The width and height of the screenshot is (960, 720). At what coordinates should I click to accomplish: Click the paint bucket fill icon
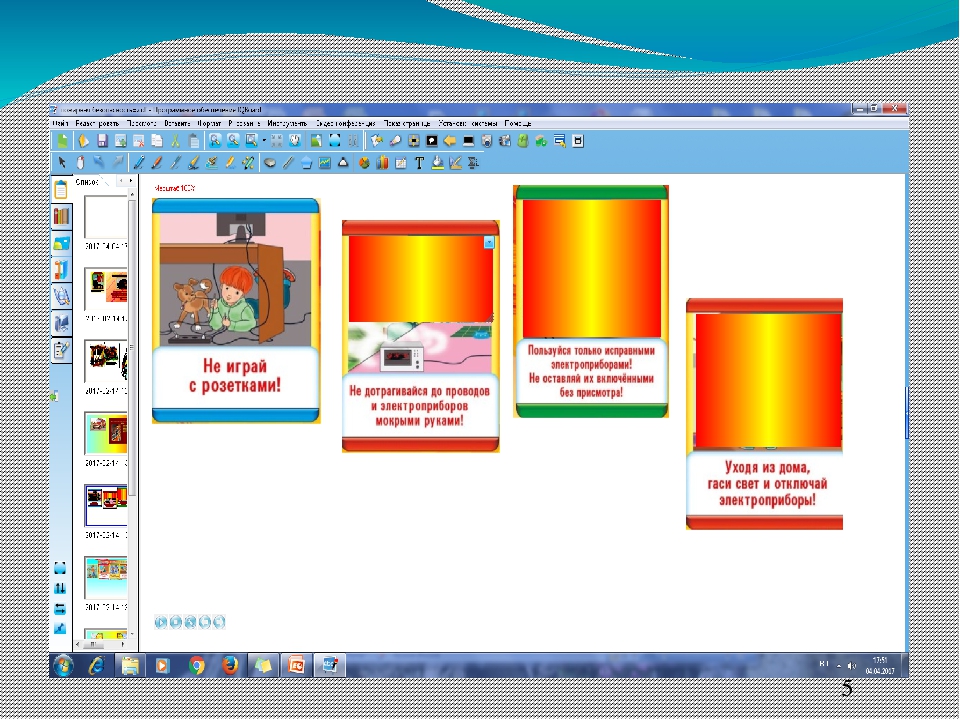click(x=437, y=162)
